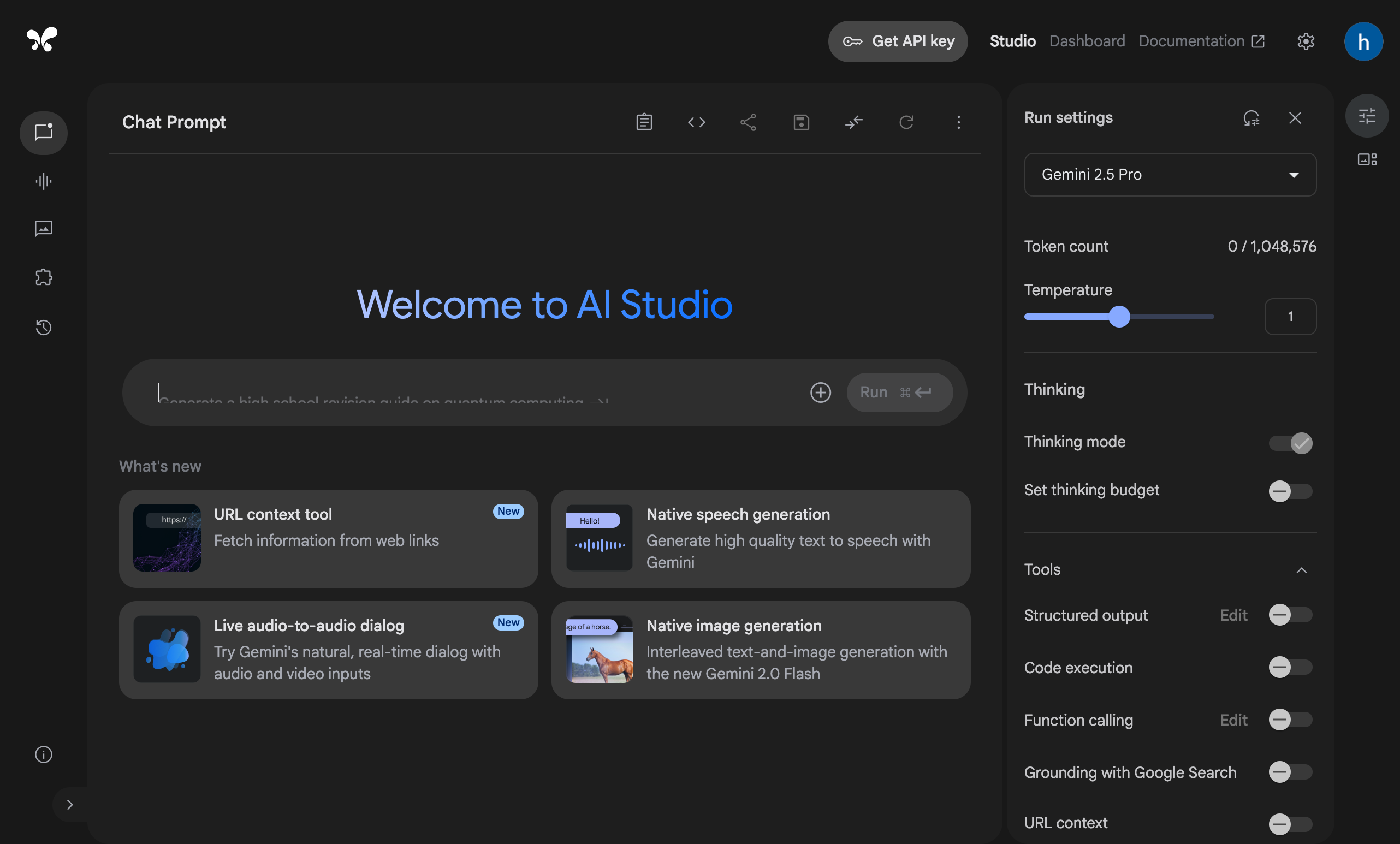Screen dimensions: 1400x844
Task: Click the 'What's new' heading
Action: pyautogui.click(x=160, y=466)
